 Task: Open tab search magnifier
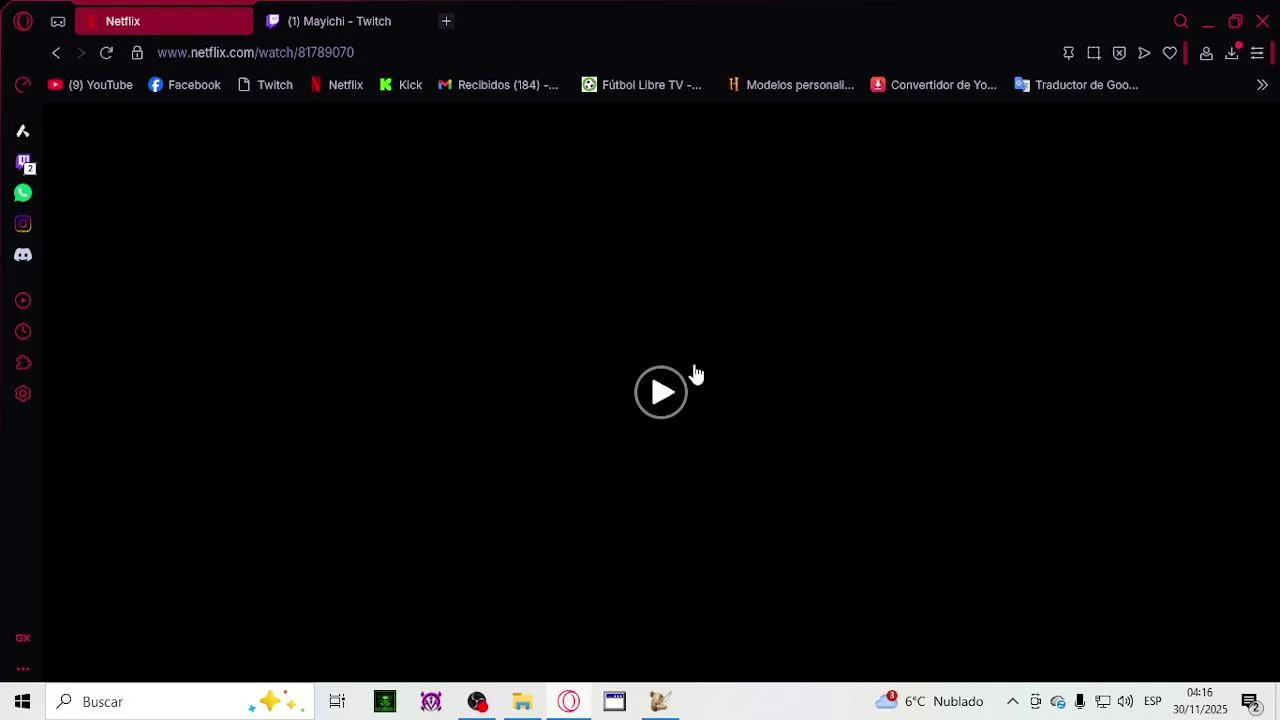[x=1181, y=21]
